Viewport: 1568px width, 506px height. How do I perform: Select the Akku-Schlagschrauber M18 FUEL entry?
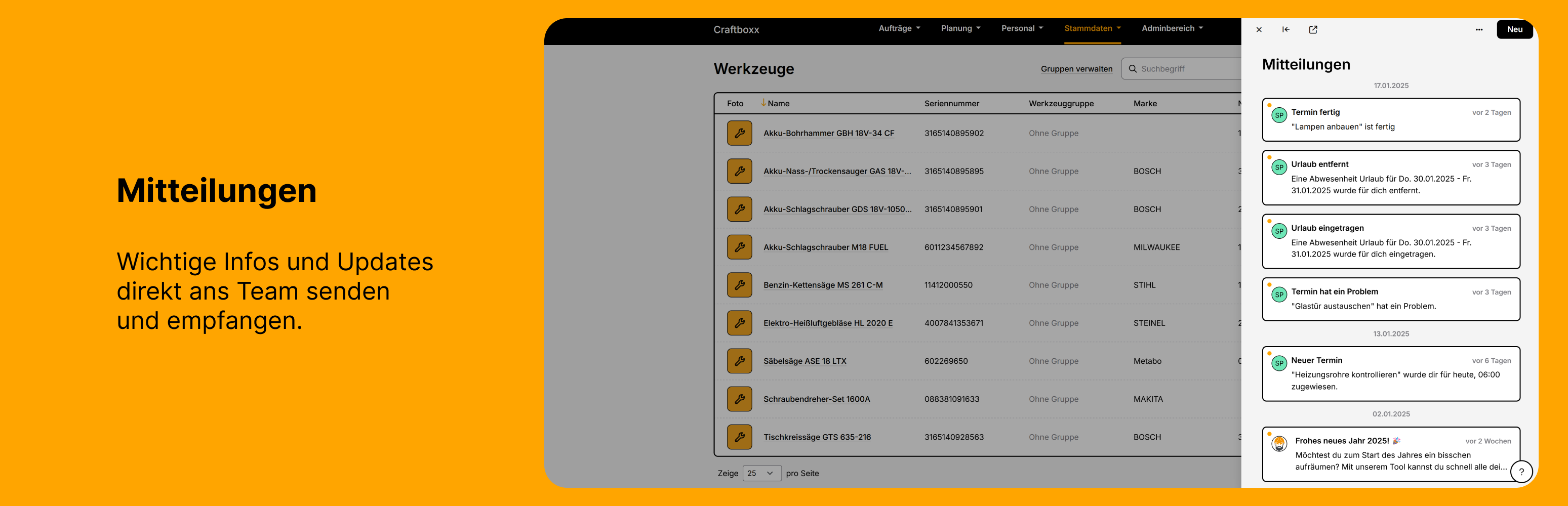click(x=826, y=247)
